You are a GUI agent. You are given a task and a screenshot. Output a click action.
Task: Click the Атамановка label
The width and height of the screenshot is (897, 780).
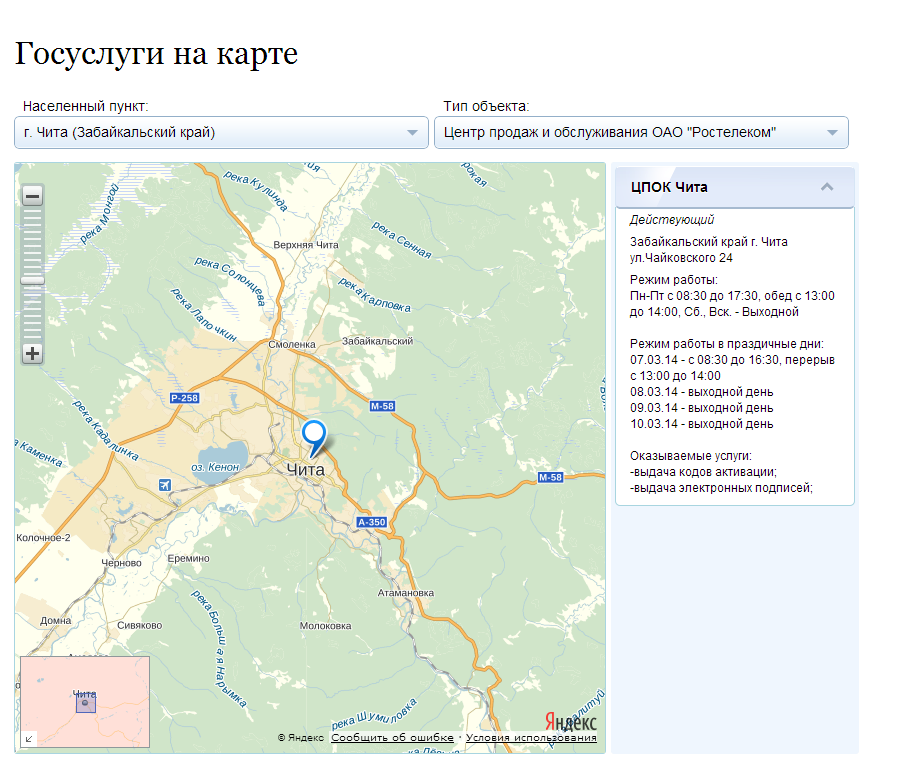point(406,593)
